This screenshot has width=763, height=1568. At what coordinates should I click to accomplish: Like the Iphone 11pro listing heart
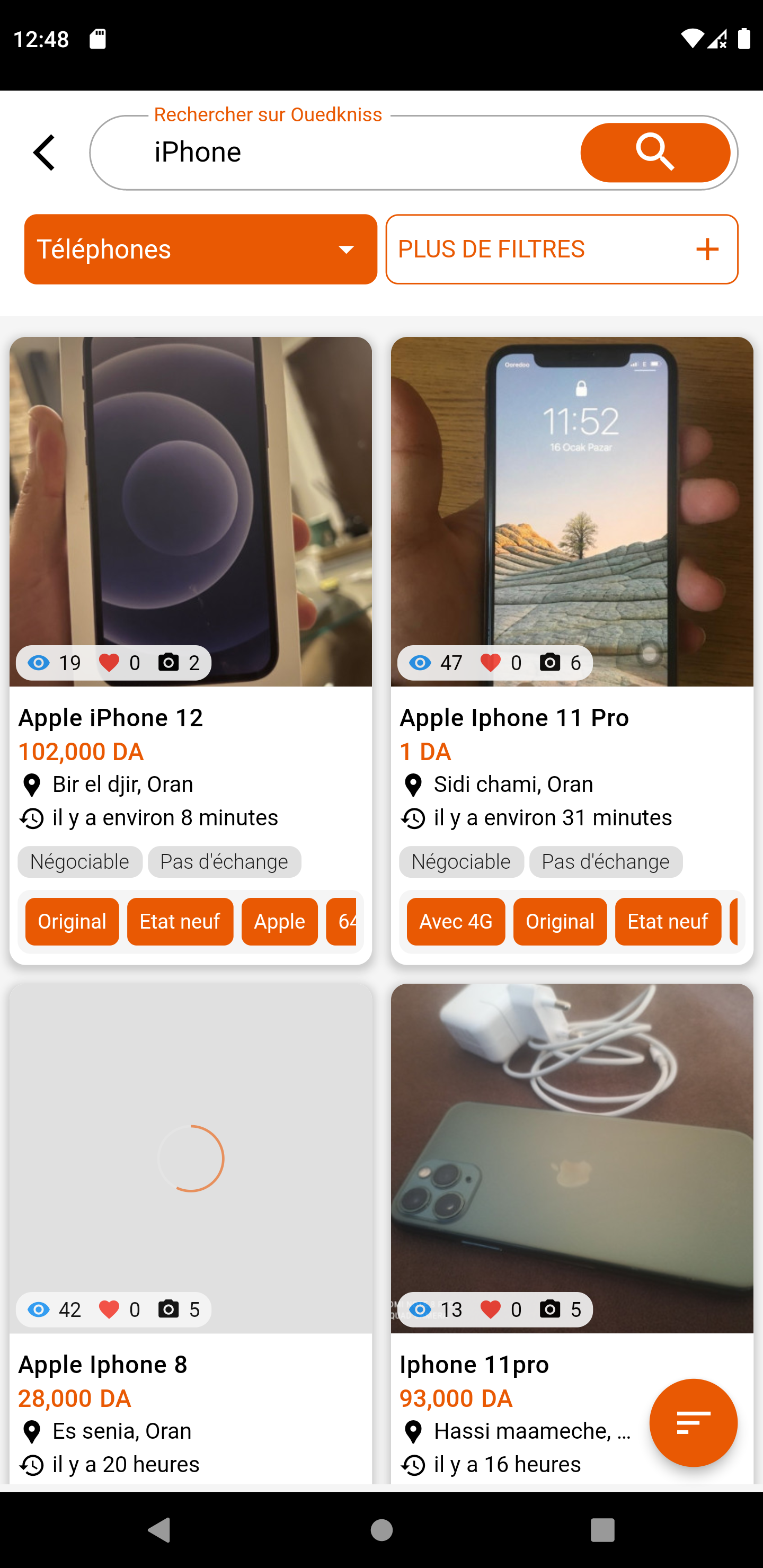pos(491,1309)
